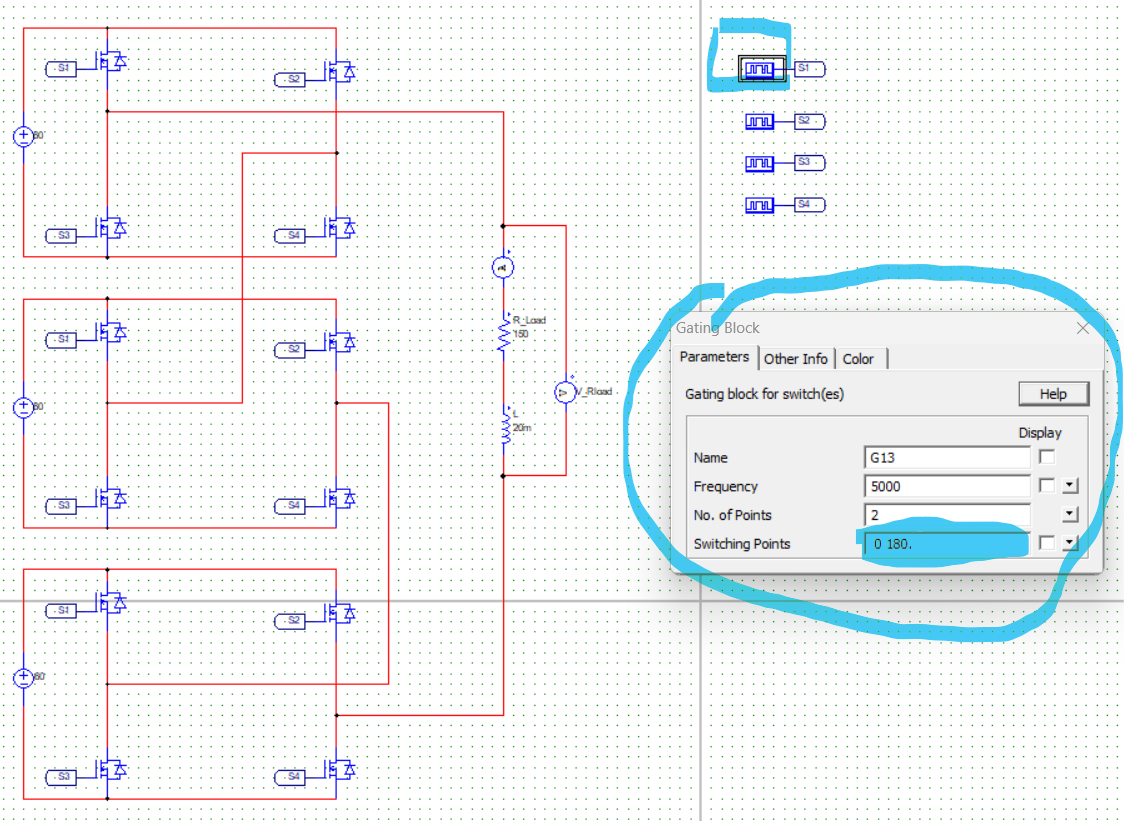
Task: Select the gating block wired to S2
Action: click(x=760, y=121)
